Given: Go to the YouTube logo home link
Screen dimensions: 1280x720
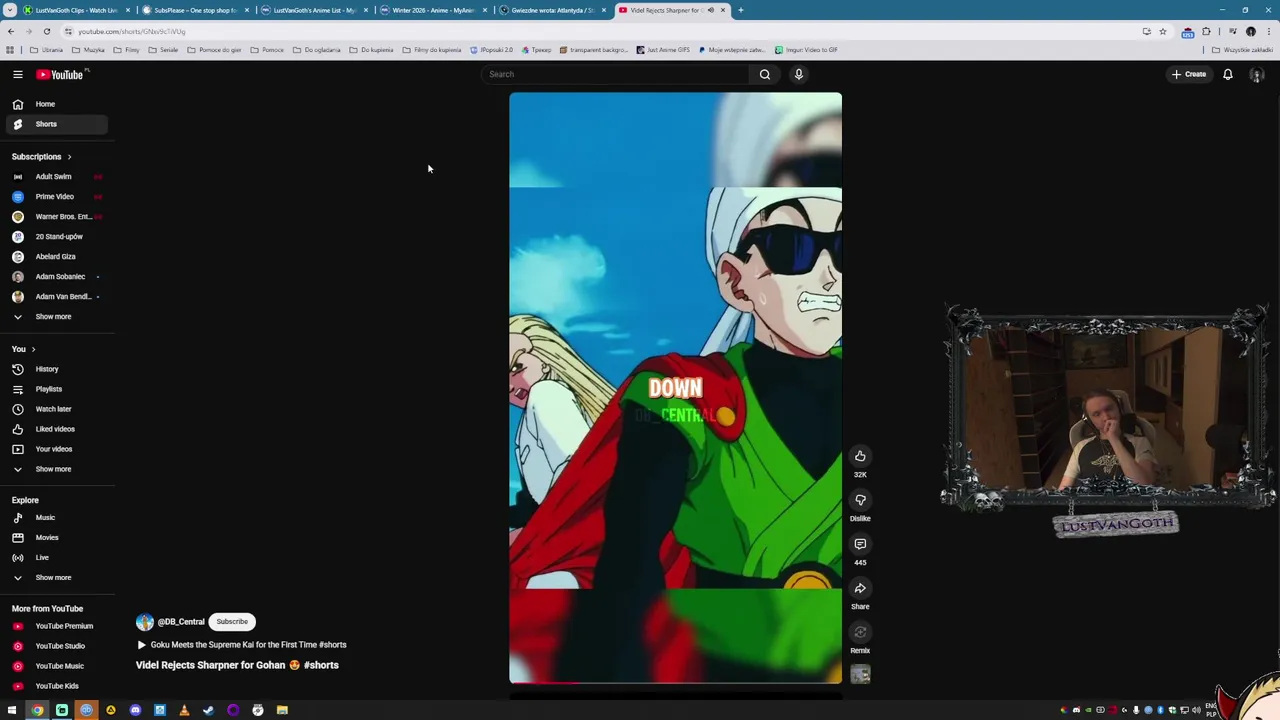Looking at the screenshot, I should pos(62,74).
